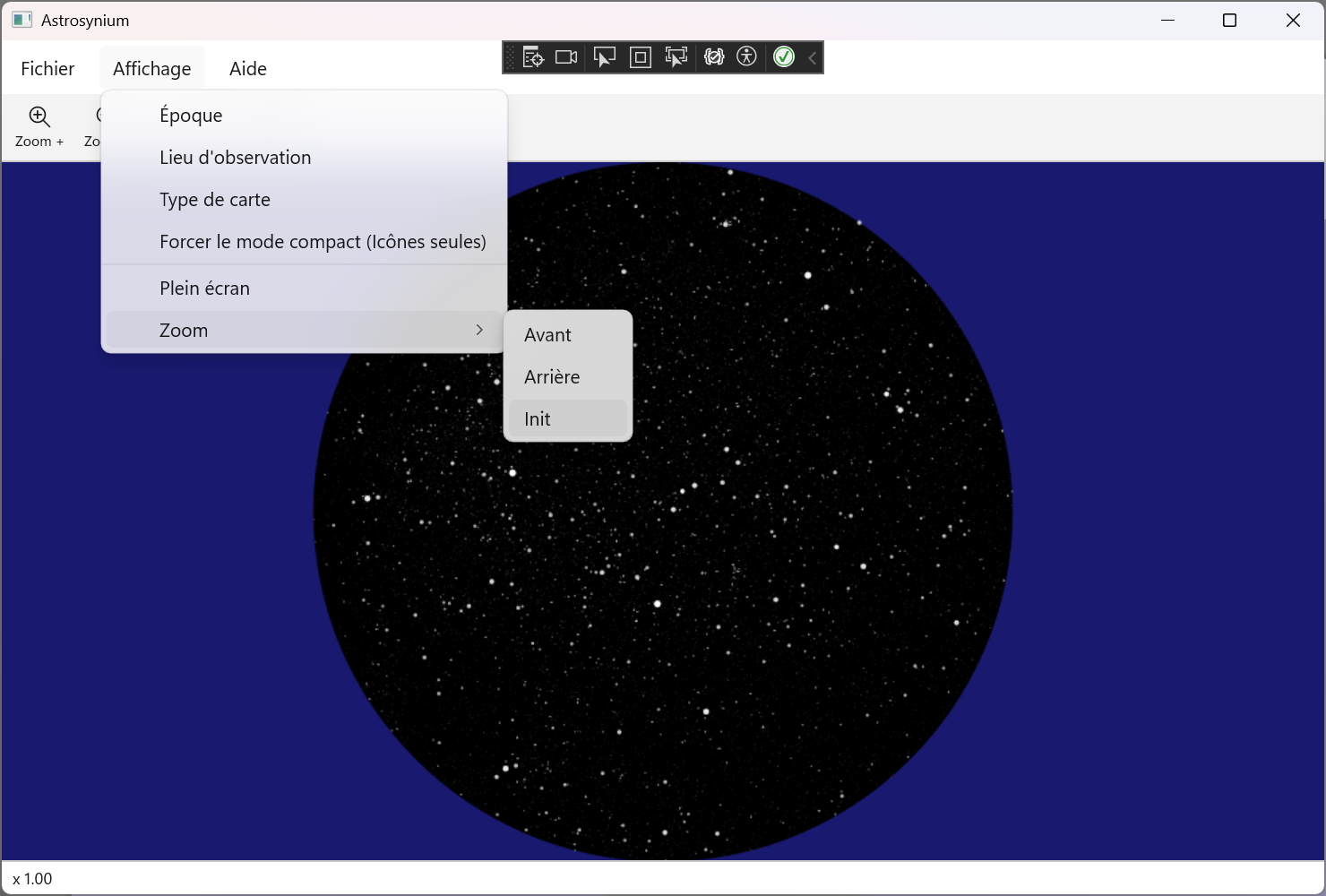The image size is (1326, 896).
Task: Open the Fichier menu
Action: click(47, 69)
